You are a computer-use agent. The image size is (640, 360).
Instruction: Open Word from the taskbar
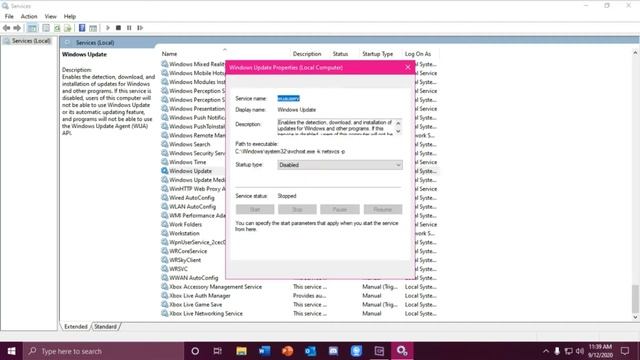point(264,351)
